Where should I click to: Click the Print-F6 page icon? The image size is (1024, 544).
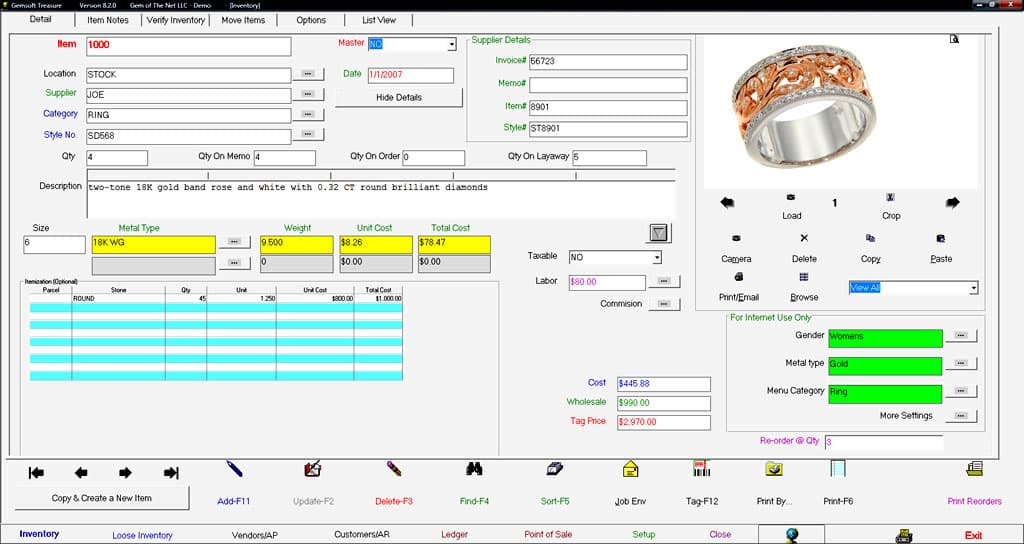pyautogui.click(x=838, y=469)
